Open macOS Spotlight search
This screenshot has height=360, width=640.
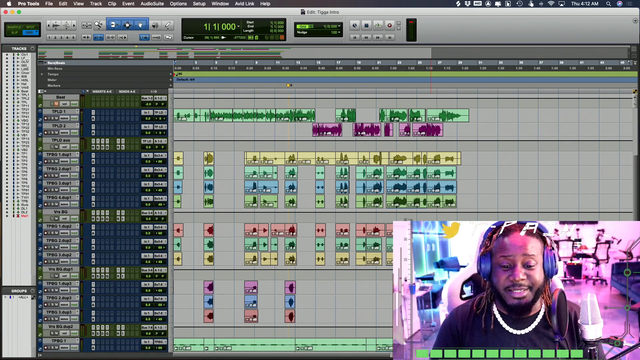click(608, 4)
